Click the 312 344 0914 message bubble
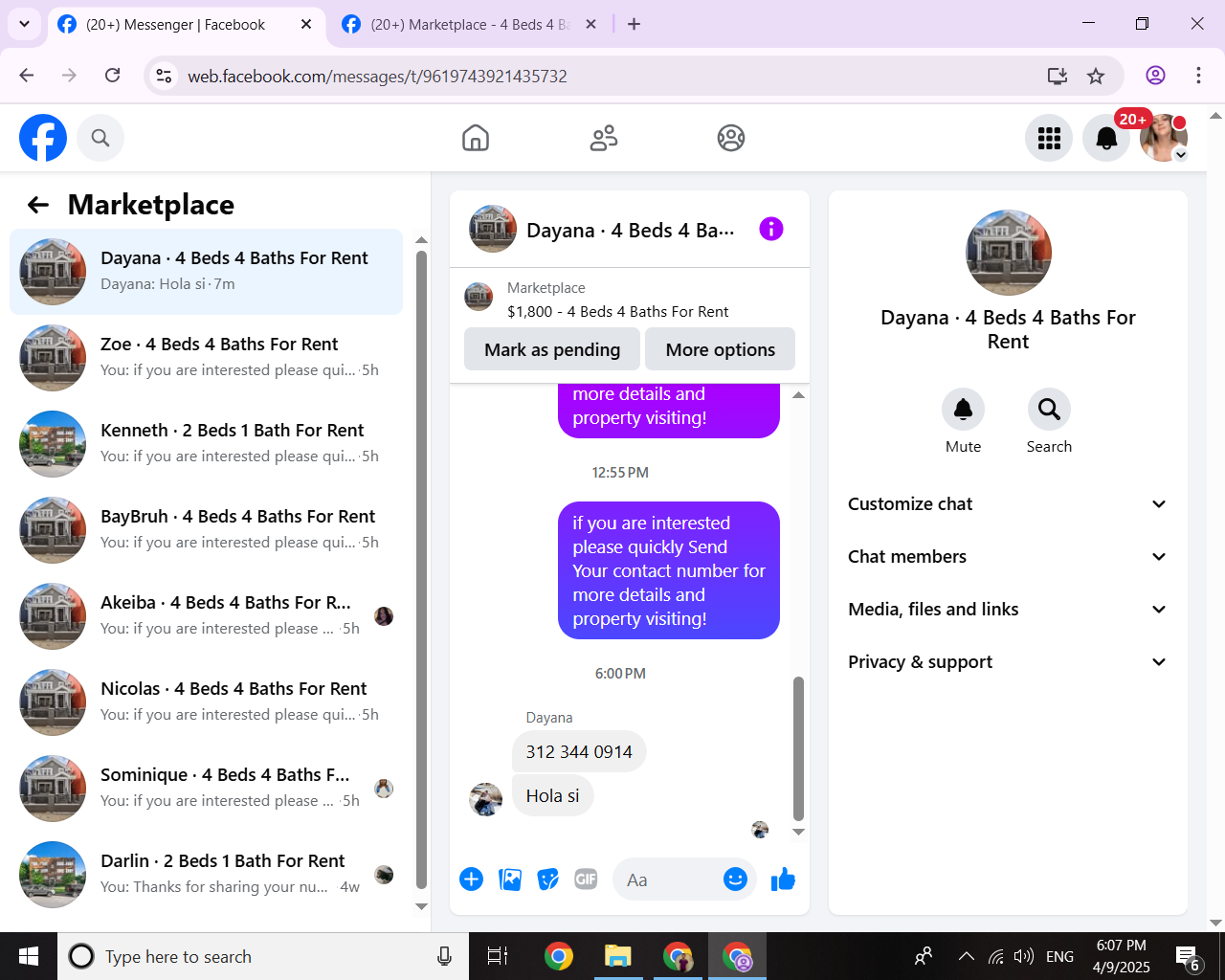 pos(579,752)
